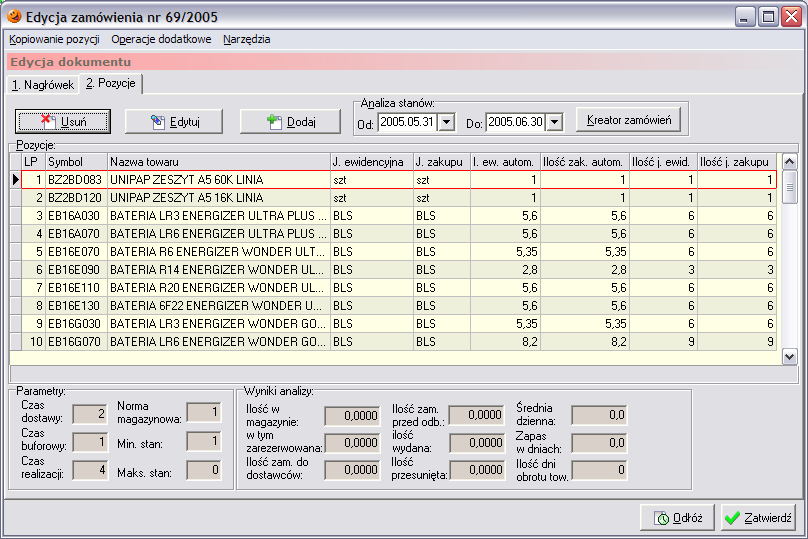Click the Czas dostawy field
The height and width of the screenshot is (539, 808).
(90, 414)
